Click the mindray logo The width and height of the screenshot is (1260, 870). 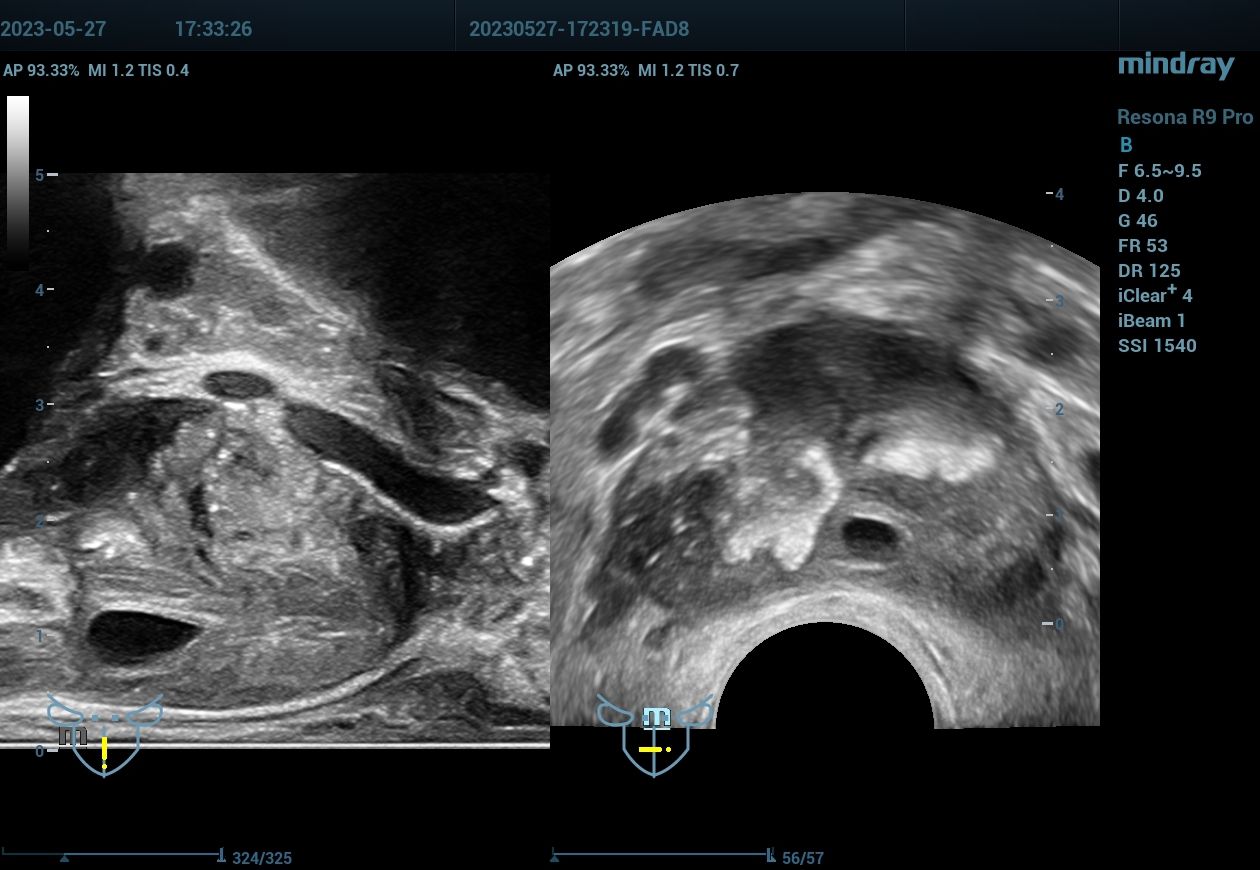tap(1175, 66)
